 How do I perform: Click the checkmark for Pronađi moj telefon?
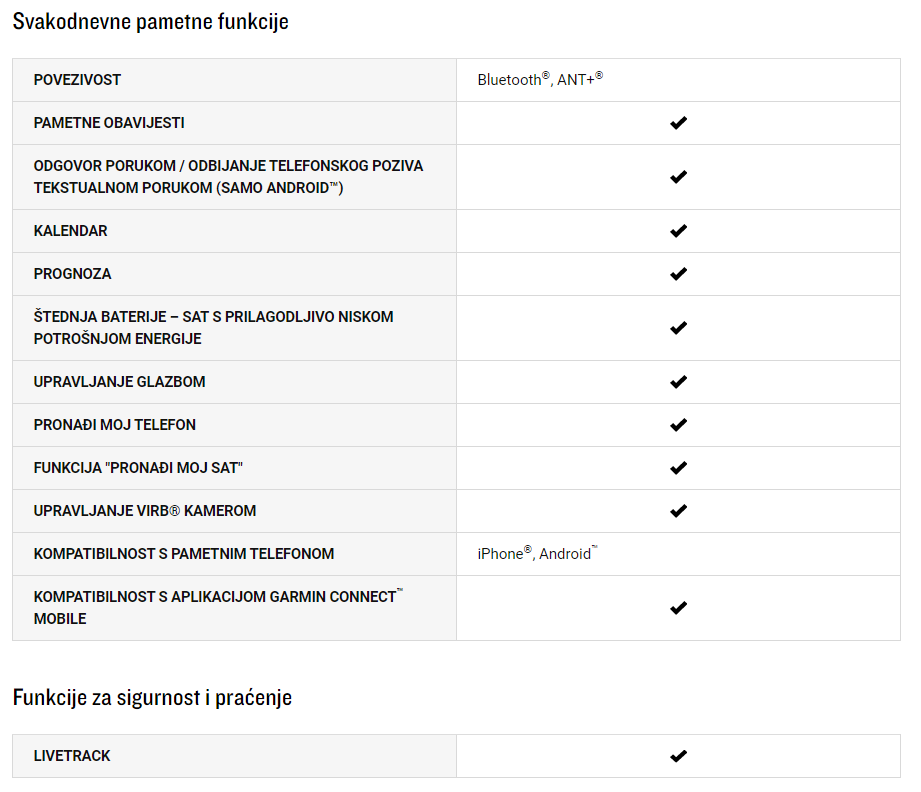678,425
